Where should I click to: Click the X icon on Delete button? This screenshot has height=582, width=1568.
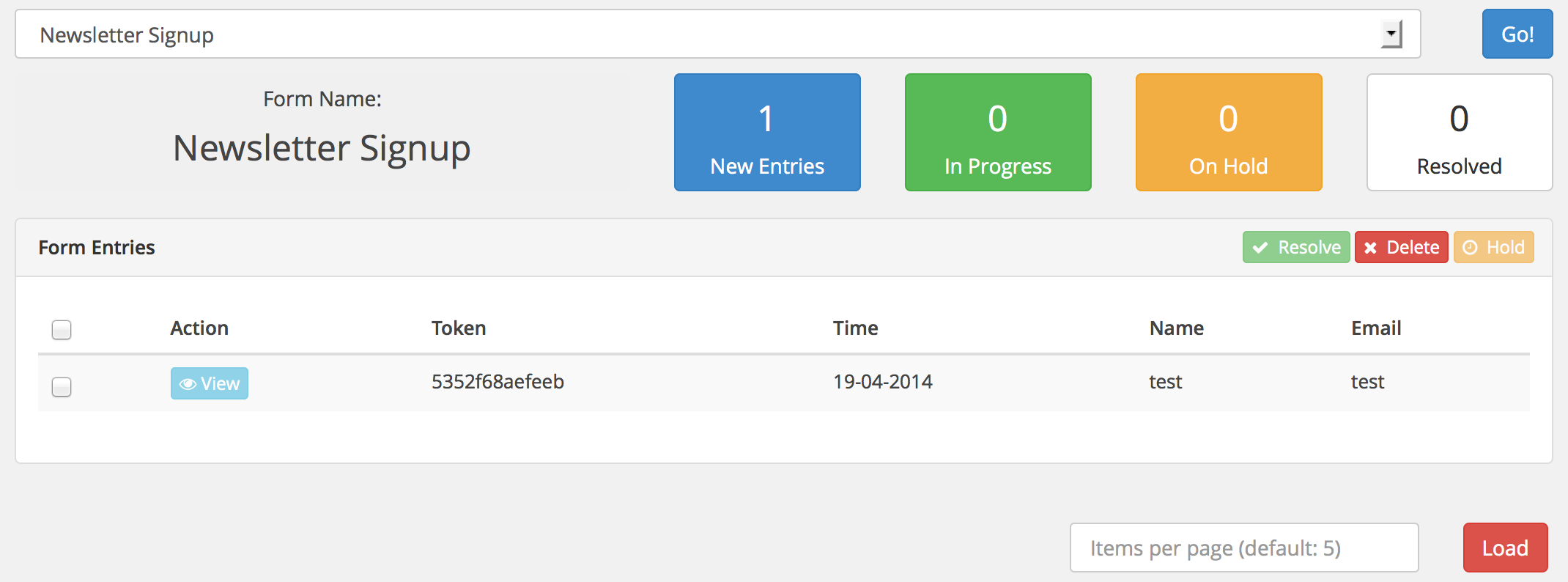[x=1371, y=248]
